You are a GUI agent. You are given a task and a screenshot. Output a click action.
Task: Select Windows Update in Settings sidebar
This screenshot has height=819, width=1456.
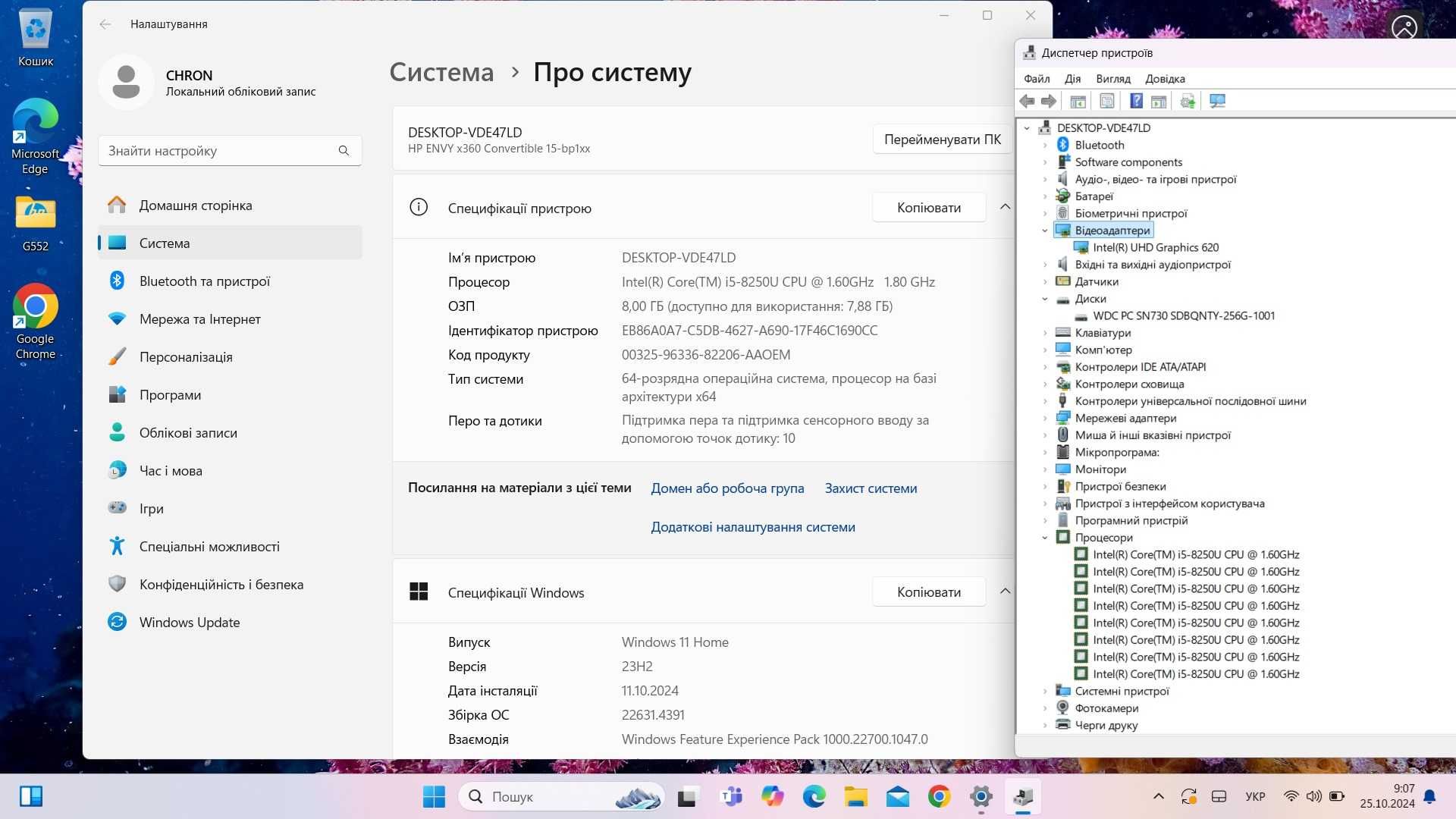[x=230, y=622]
